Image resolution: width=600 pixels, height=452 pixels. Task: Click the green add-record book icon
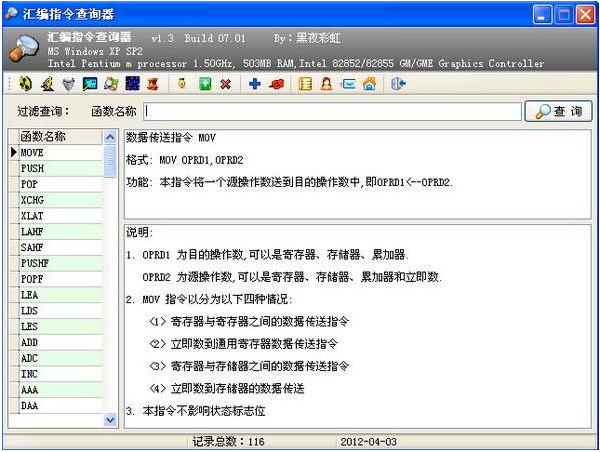tap(205, 84)
